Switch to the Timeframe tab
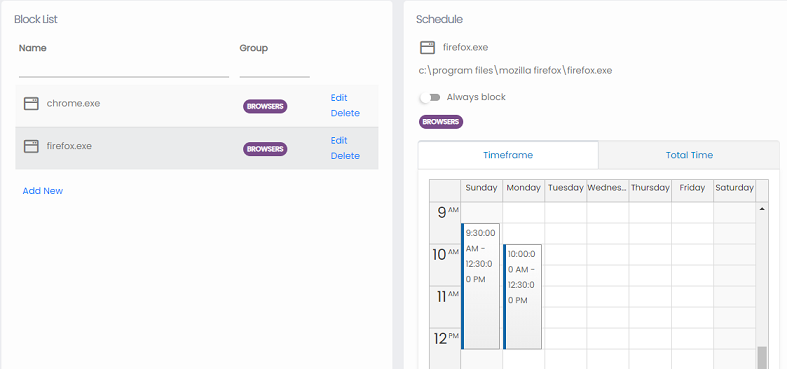 point(508,155)
